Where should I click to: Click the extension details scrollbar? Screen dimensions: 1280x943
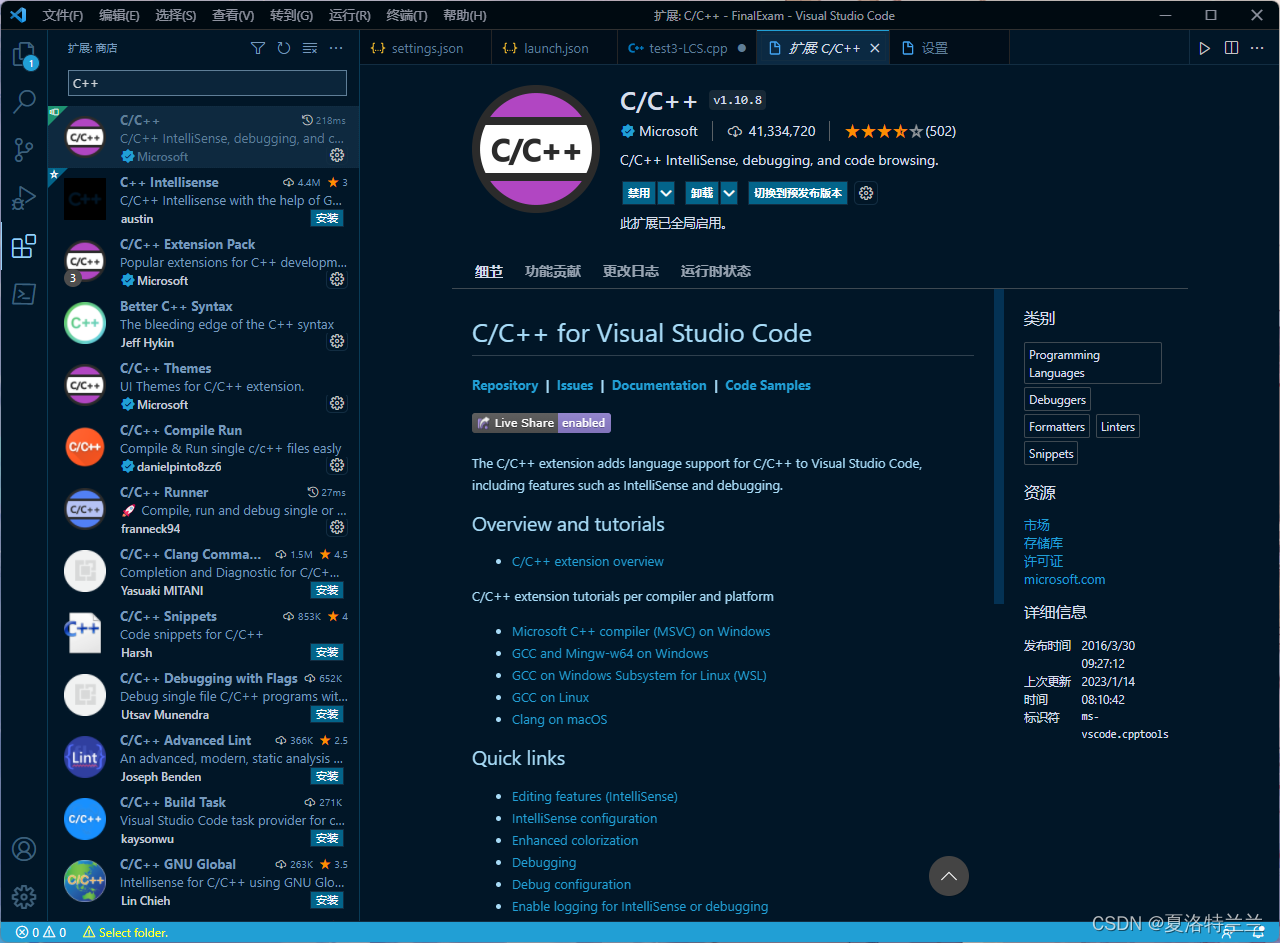pos(998,447)
